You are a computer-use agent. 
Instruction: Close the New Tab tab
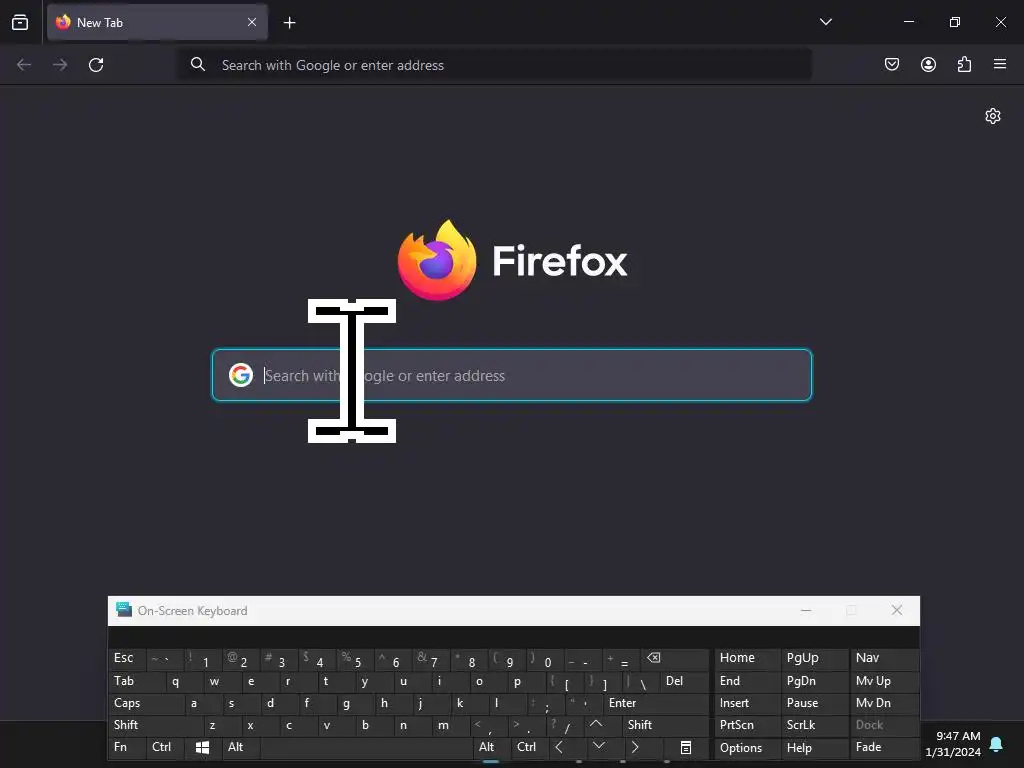(x=252, y=22)
